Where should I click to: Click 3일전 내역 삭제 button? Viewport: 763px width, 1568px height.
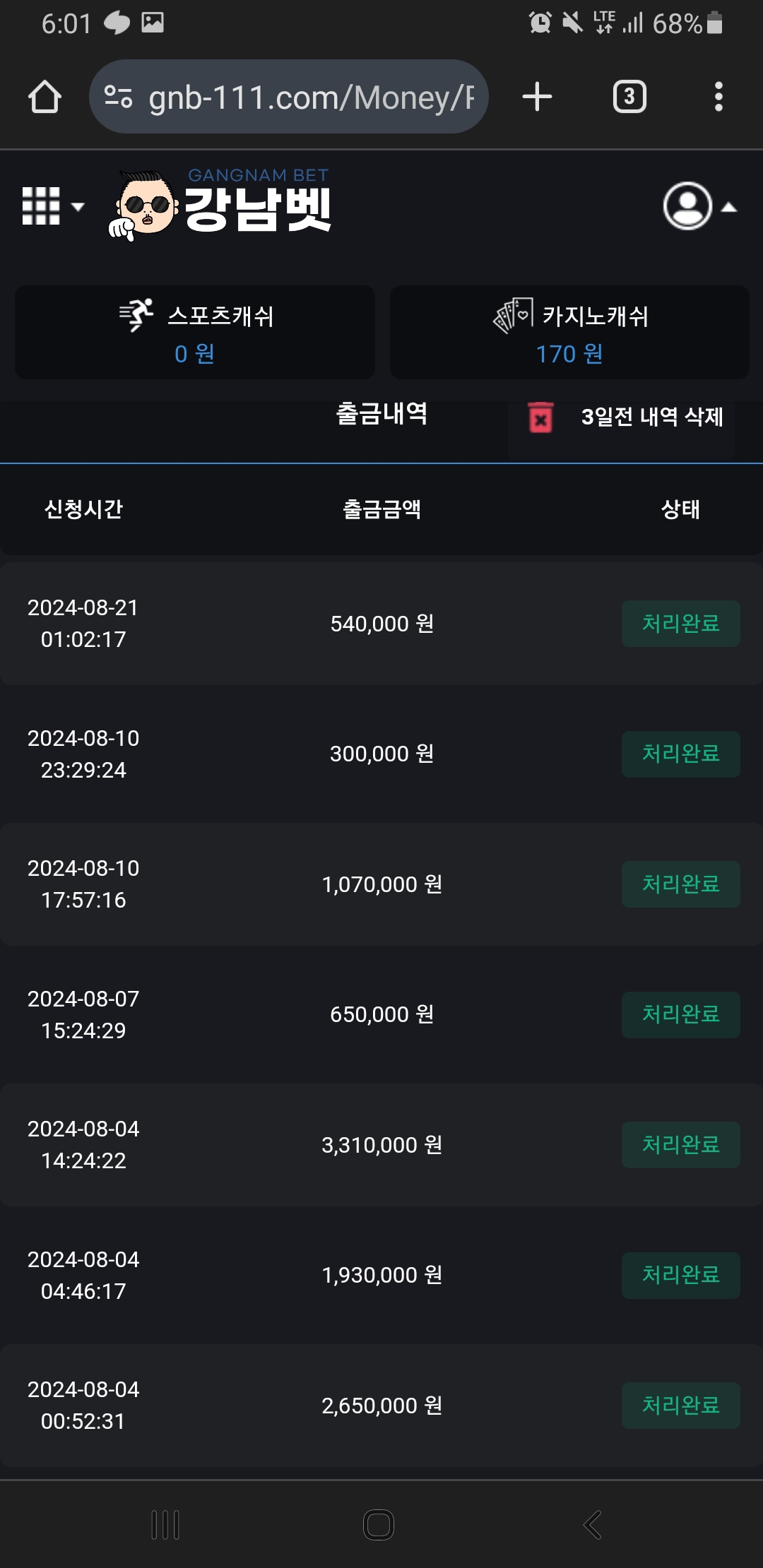point(651,417)
